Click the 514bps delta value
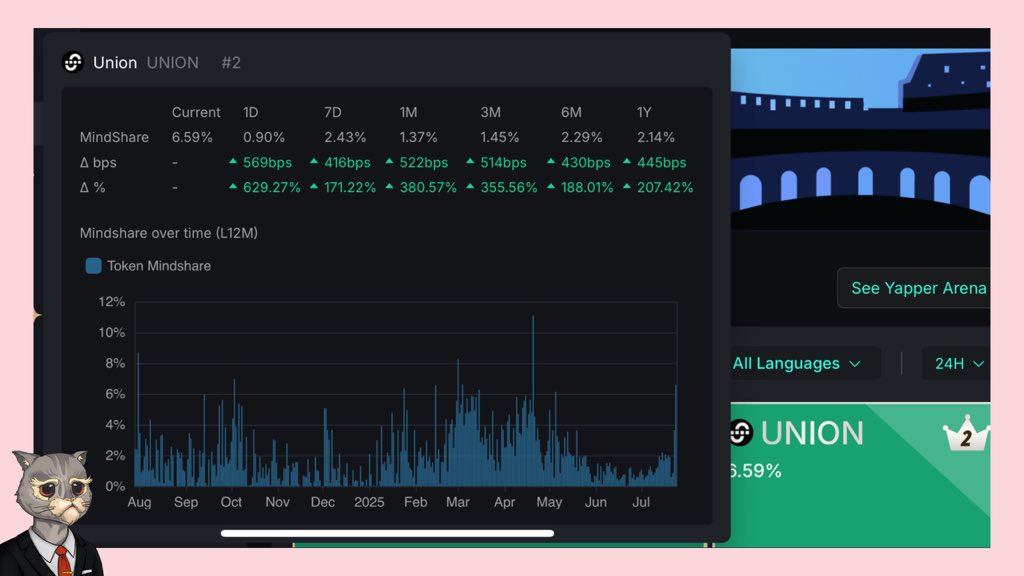Viewport: 1024px width, 576px height. [504, 163]
